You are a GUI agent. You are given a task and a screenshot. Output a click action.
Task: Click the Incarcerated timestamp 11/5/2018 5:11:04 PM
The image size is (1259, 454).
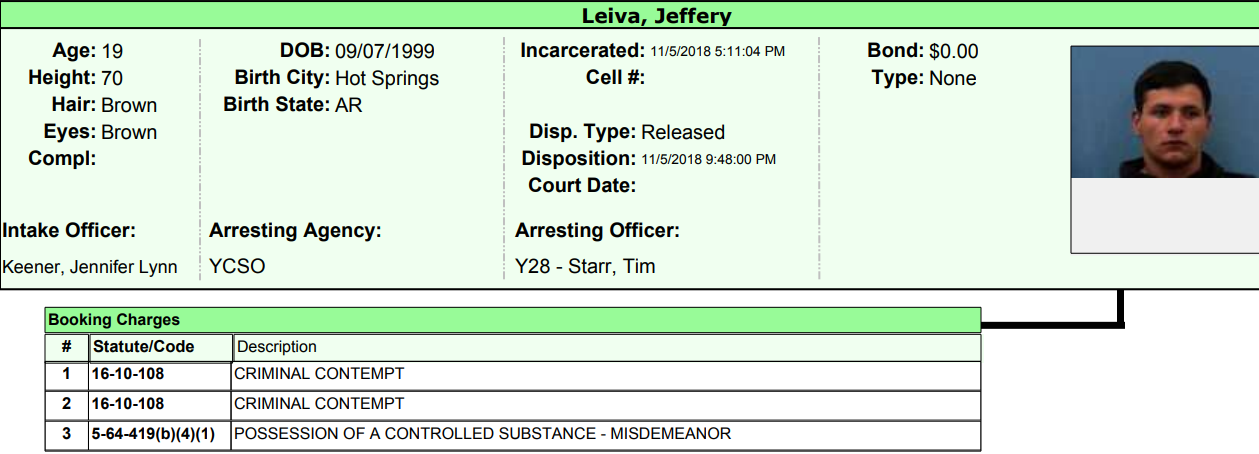(717, 51)
